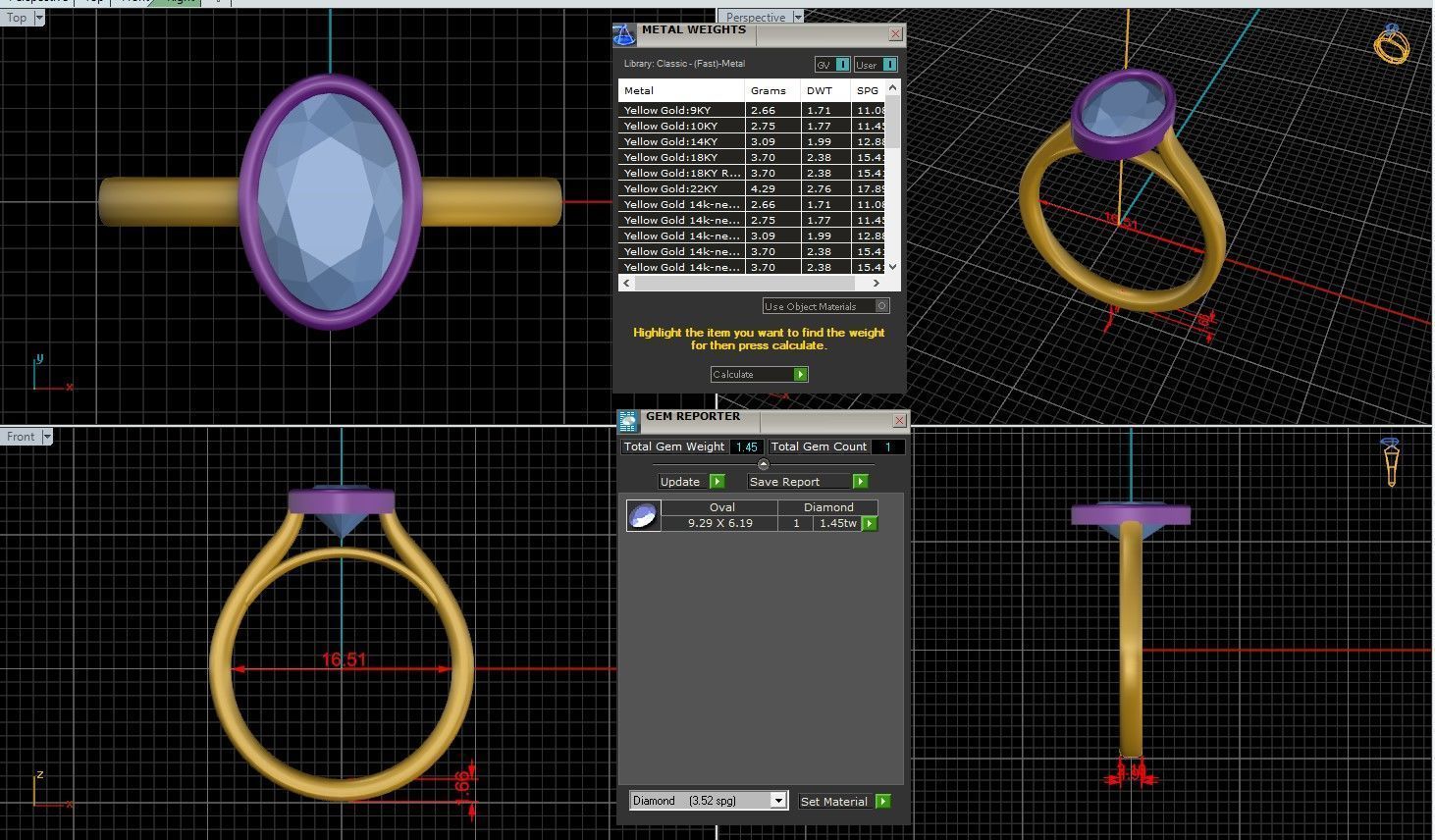Click the Gem Reporter panel icon
The image size is (1435, 840).
pyautogui.click(x=628, y=422)
